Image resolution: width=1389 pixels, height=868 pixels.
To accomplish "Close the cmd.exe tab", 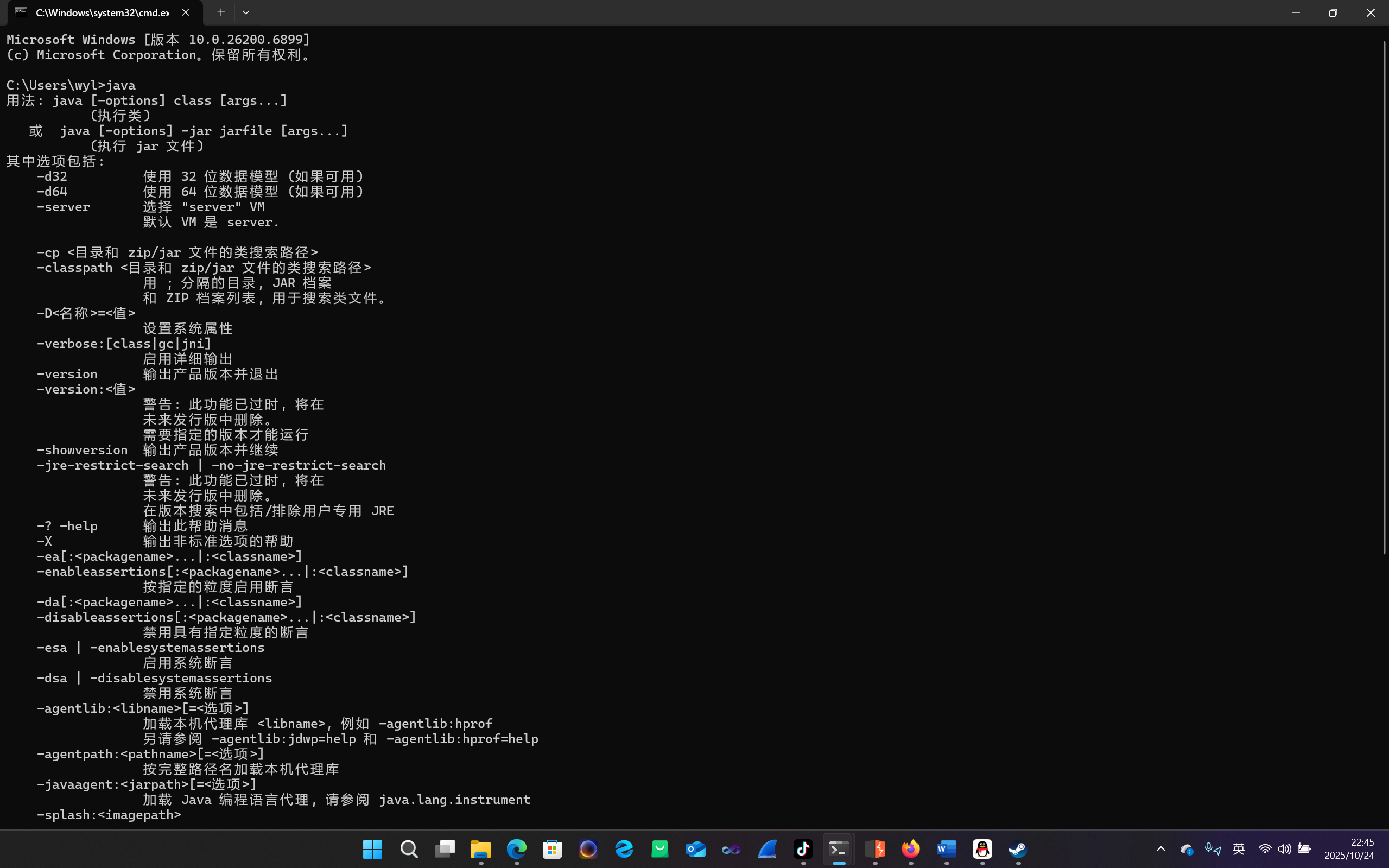I will pyautogui.click(x=186, y=12).
